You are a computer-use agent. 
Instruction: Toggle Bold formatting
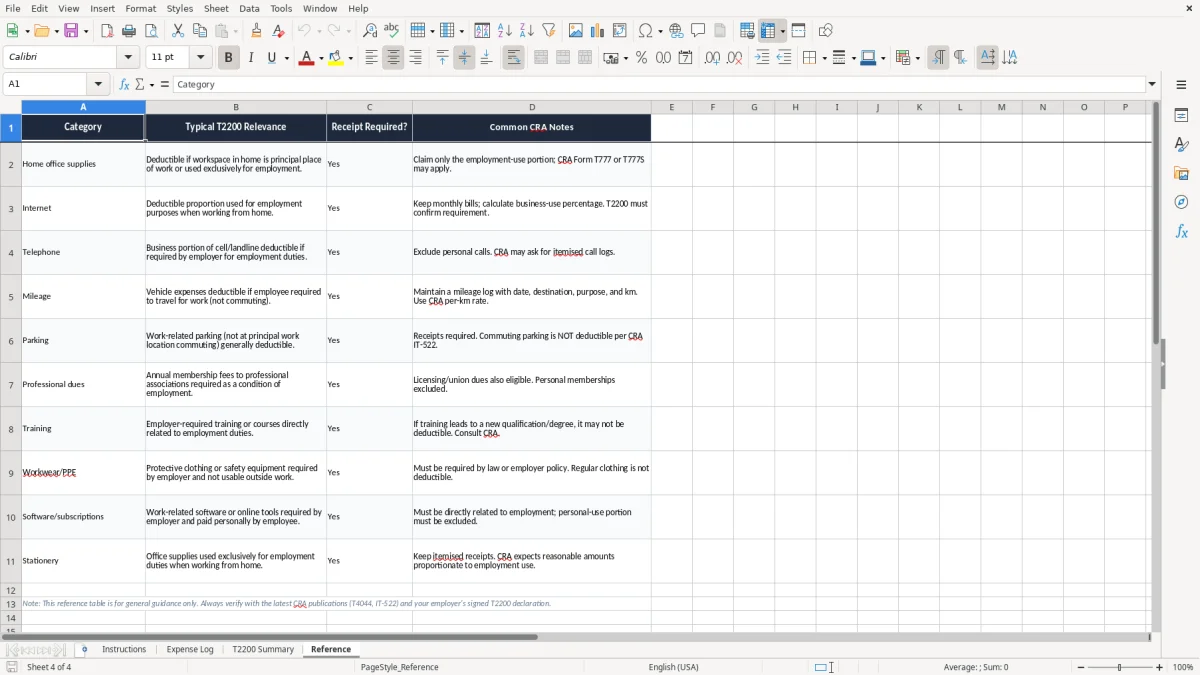228,58
